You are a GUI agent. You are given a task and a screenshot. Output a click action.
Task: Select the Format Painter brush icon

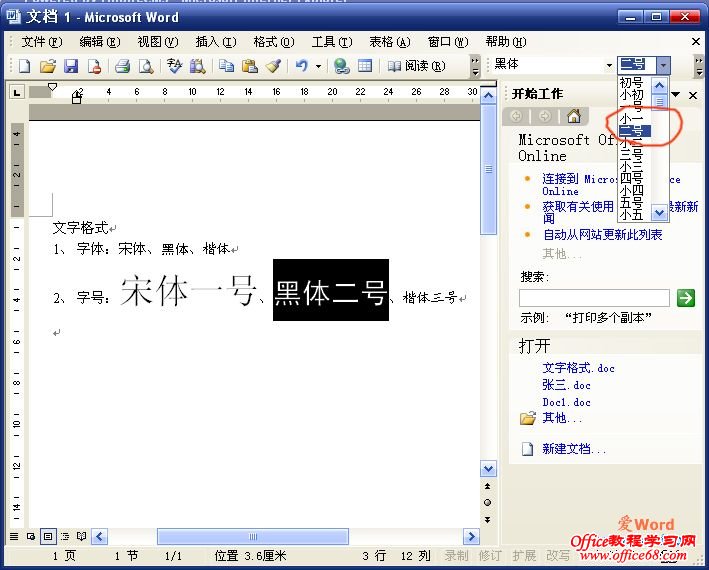point(274,66)
